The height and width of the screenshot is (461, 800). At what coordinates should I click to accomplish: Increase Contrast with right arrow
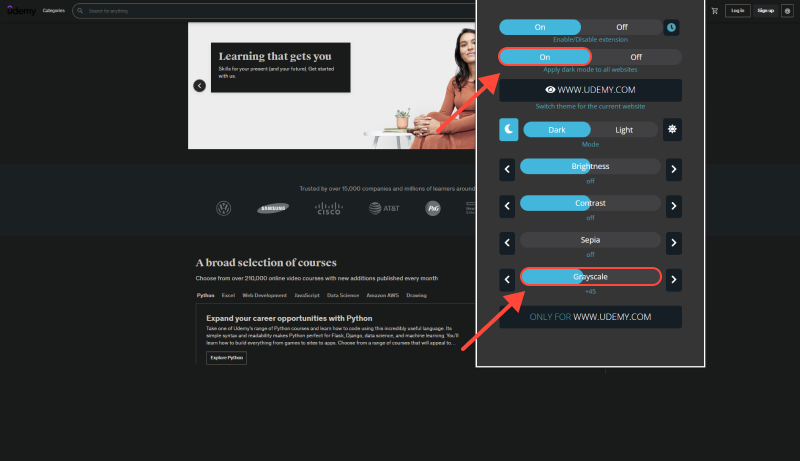coord(673,206)
